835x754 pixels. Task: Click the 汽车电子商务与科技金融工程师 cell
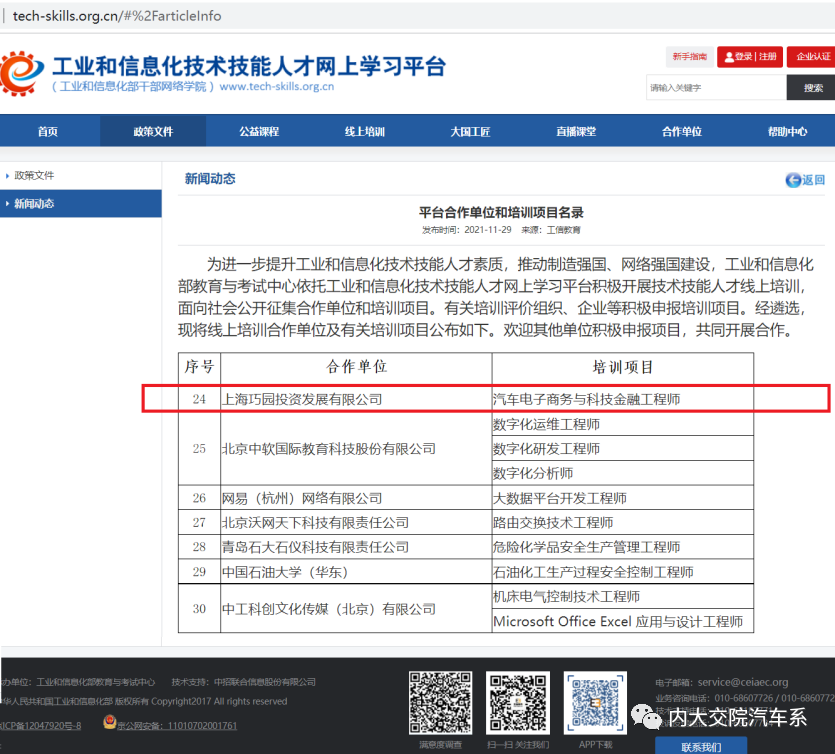pyautogui.click(x=623, y=399)
